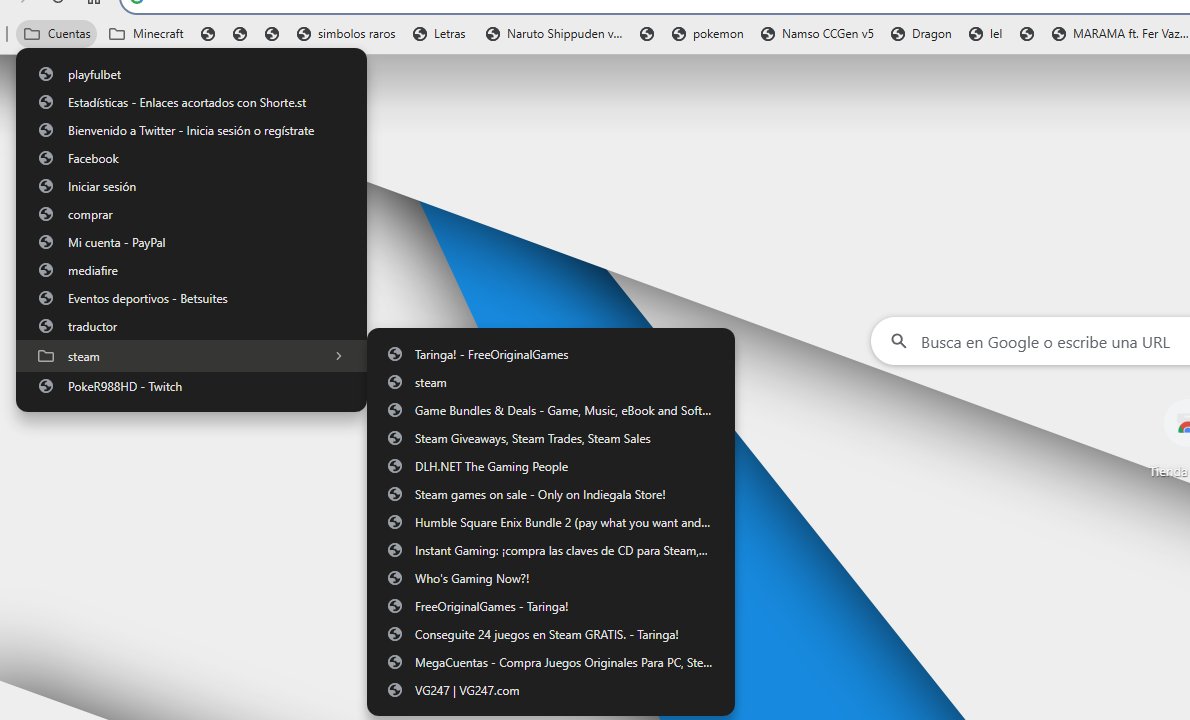Click the unnamed globe bookmark left of pokemon
Image resolution: width=1190 pixels, height=720 pixels.
click(647, 34)
